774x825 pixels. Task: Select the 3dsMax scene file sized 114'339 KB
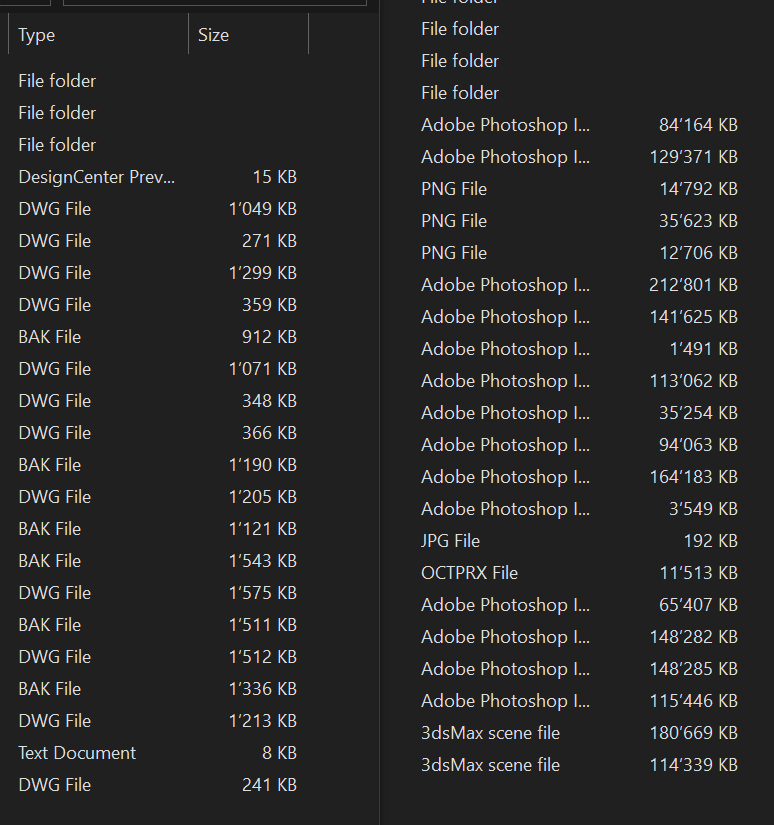point(491,765)
